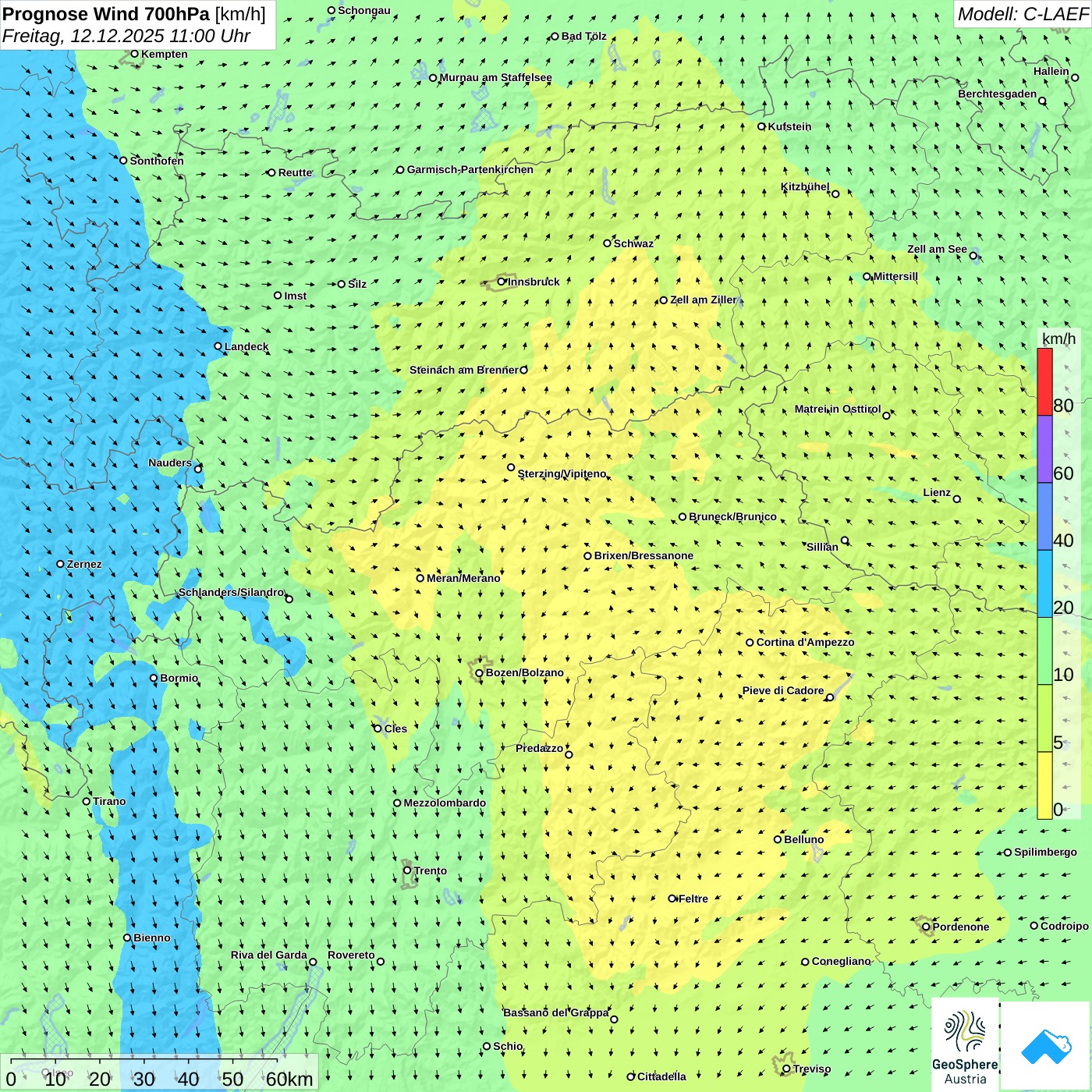The height and width of the screenshot is (1092, 1092).
Task: Click the Tirano city marker
Action: pos(87,801)
